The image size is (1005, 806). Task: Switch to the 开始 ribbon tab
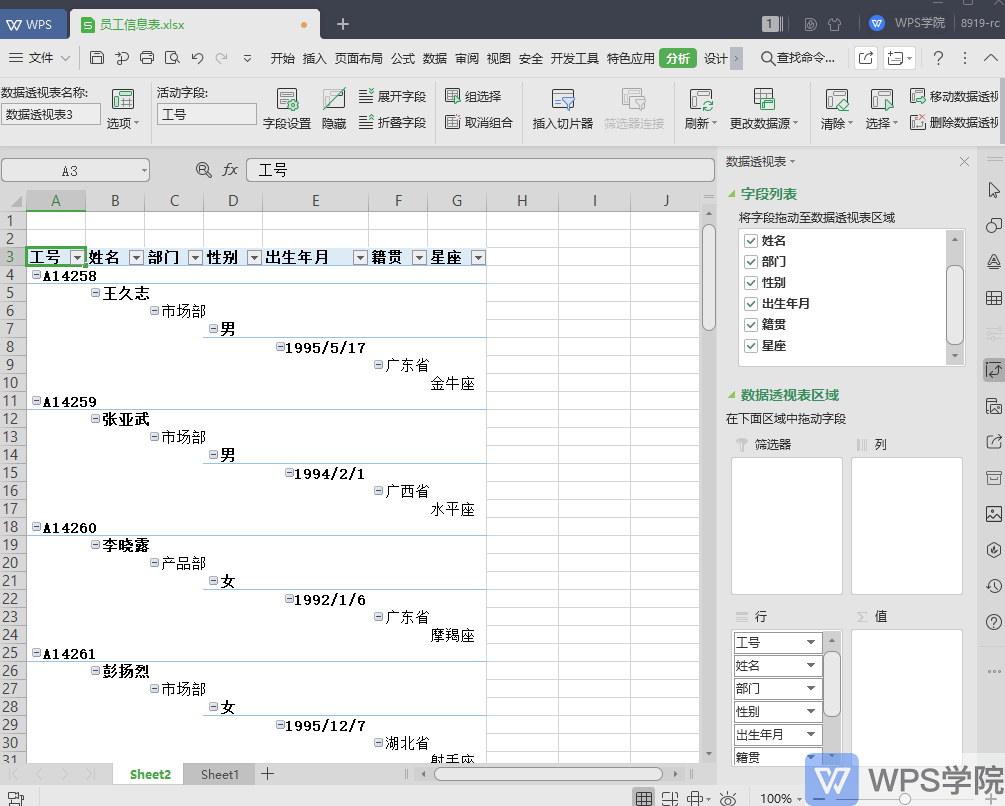282,58
